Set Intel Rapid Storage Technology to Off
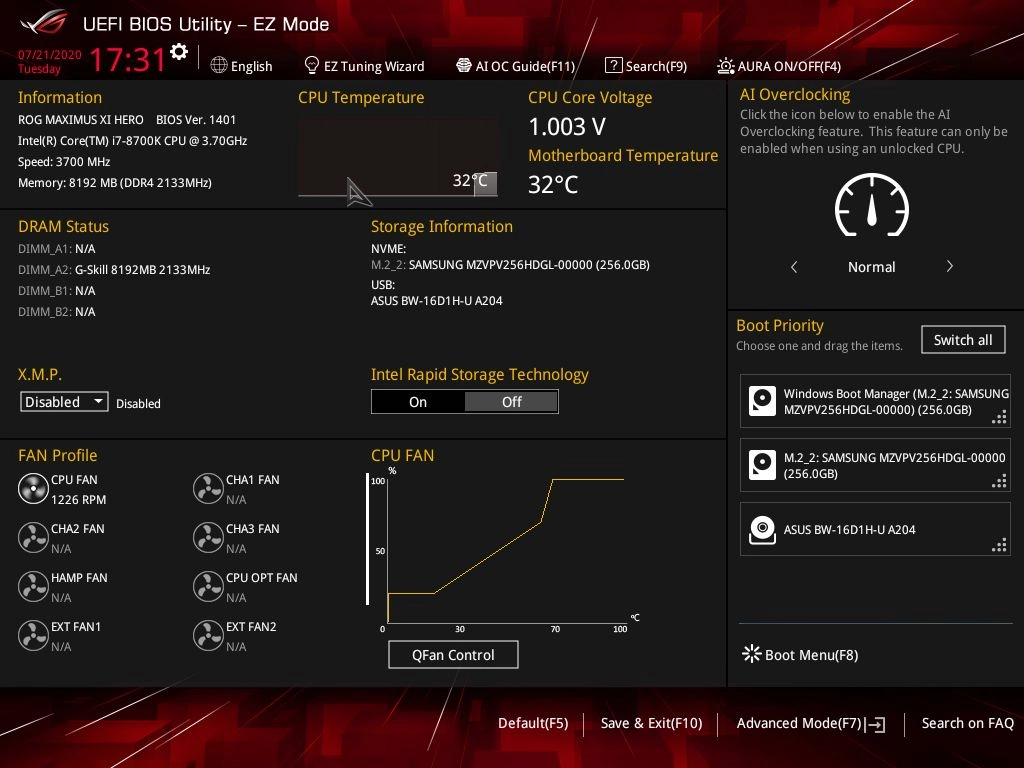 point(511,402)
